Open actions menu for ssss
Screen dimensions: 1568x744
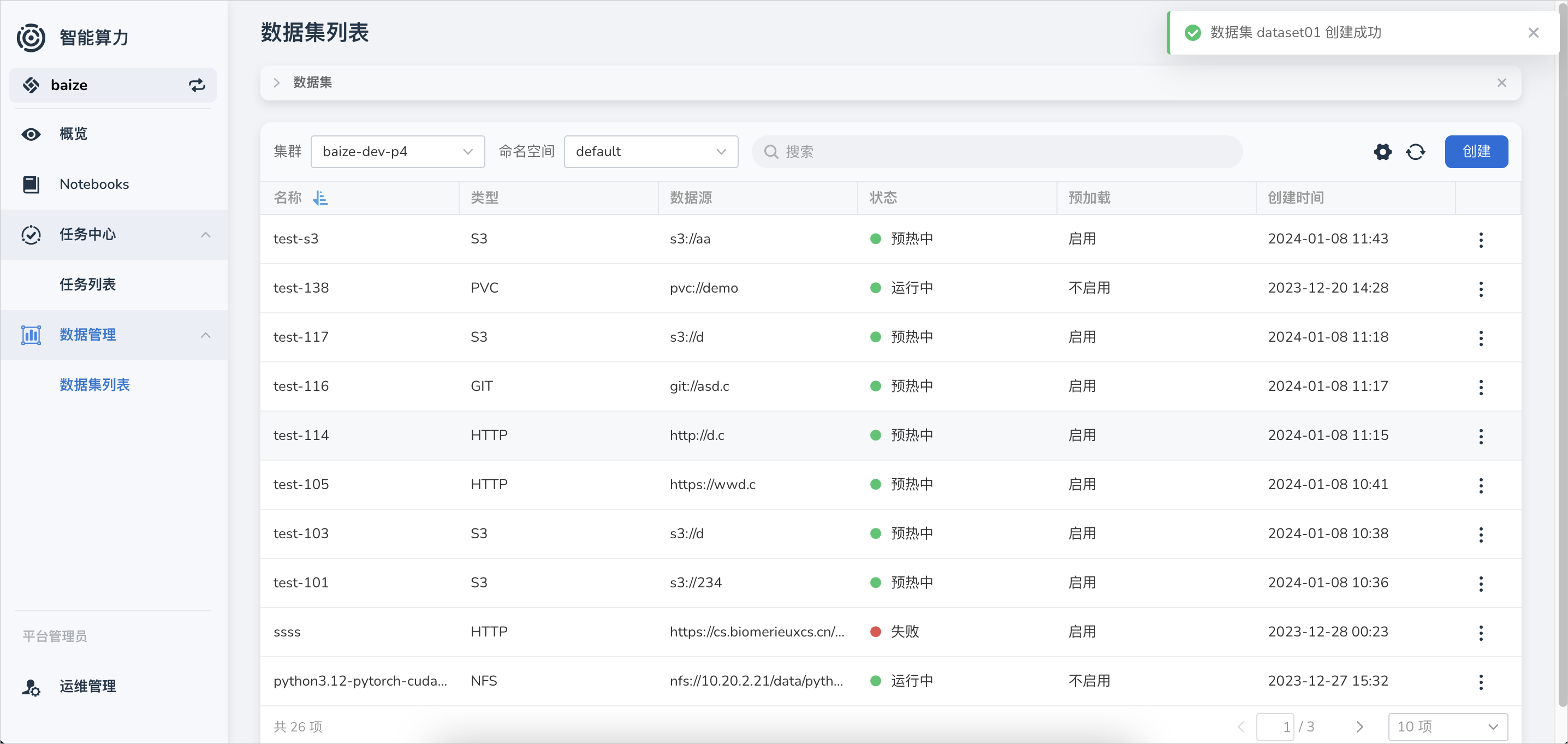[1480, 633]
